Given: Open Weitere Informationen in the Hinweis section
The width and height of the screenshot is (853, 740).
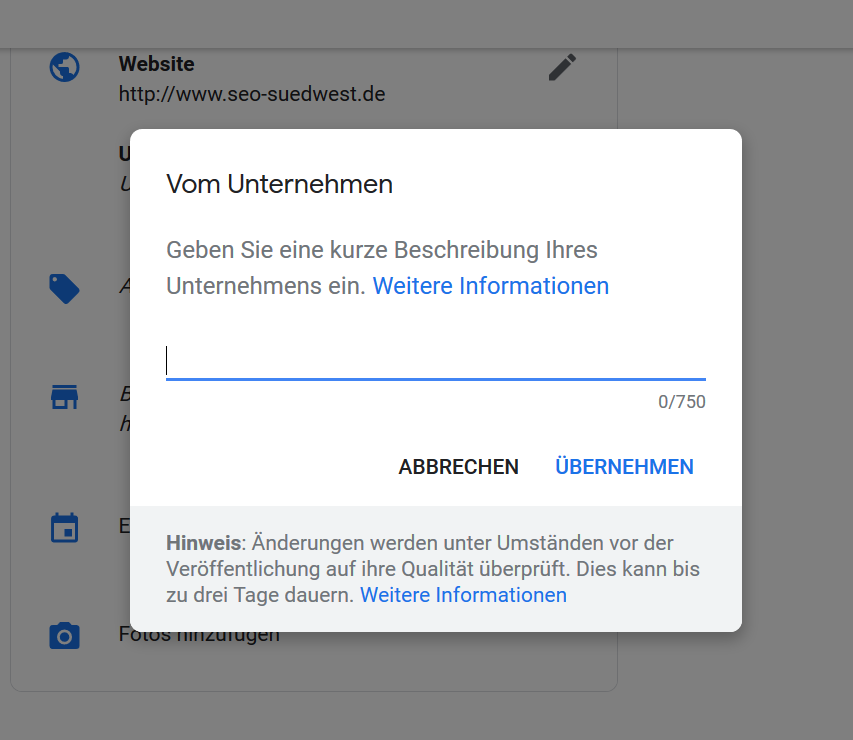Looking at the screenshot, I should pos(463,595).
